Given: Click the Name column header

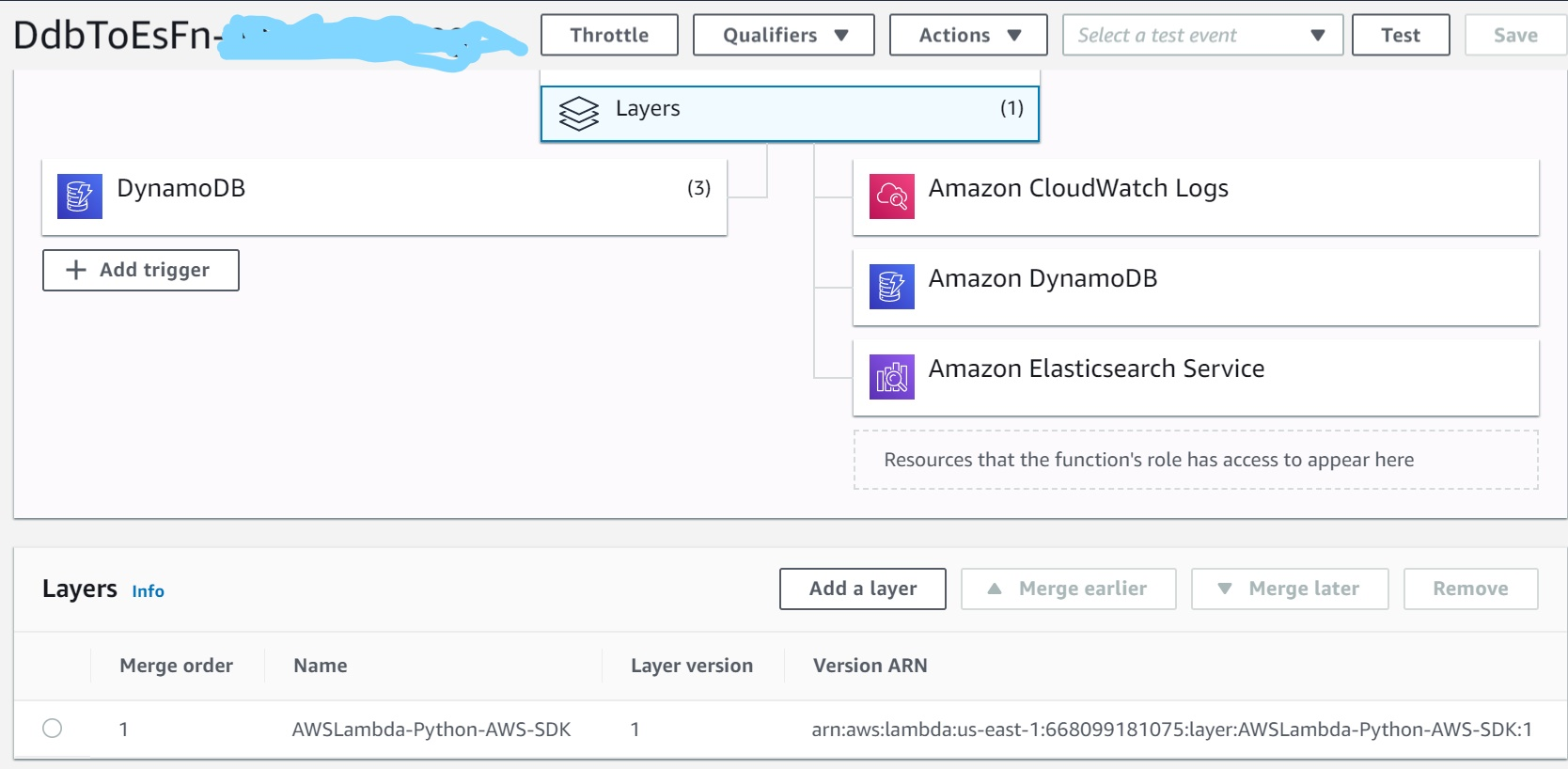Looking at the screenshot, I should click(x=321, y=666).
